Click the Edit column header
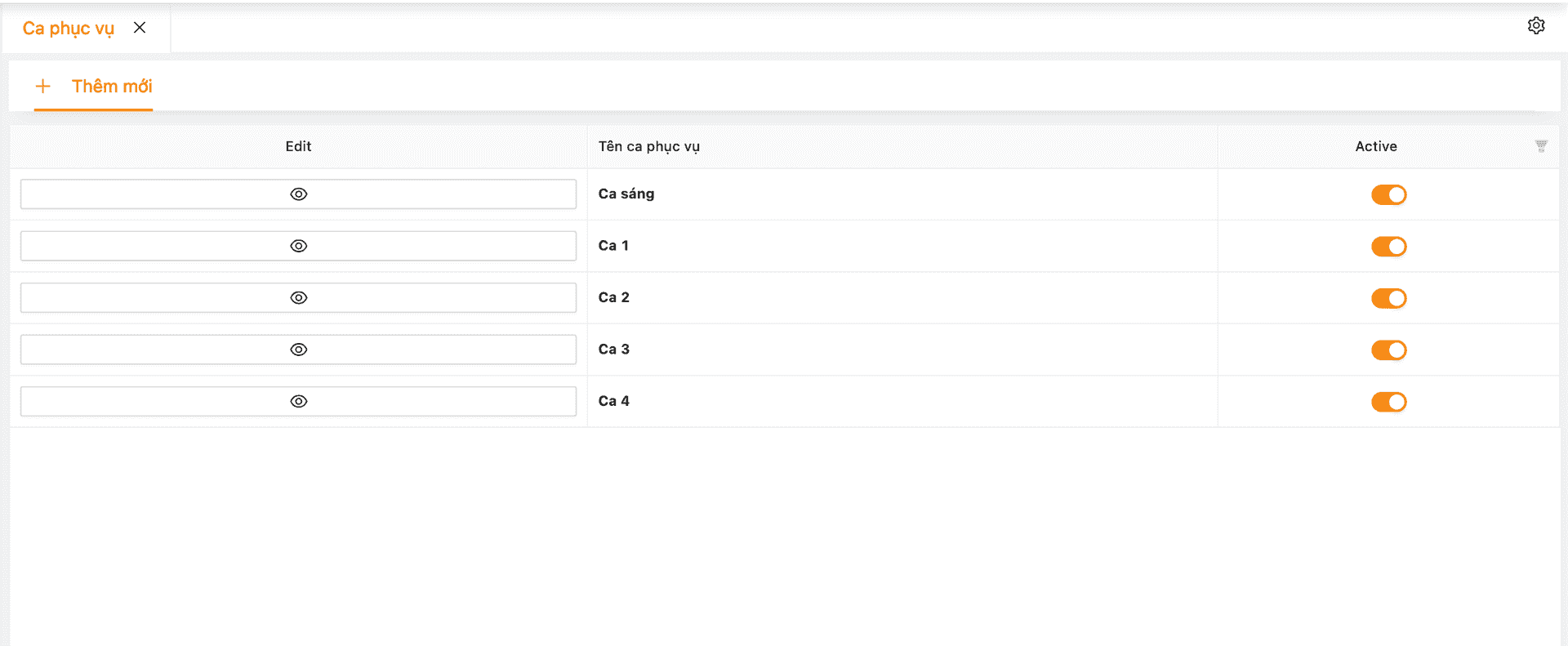This screenshot has width=1568, height=646. click(x=298, y=147)
